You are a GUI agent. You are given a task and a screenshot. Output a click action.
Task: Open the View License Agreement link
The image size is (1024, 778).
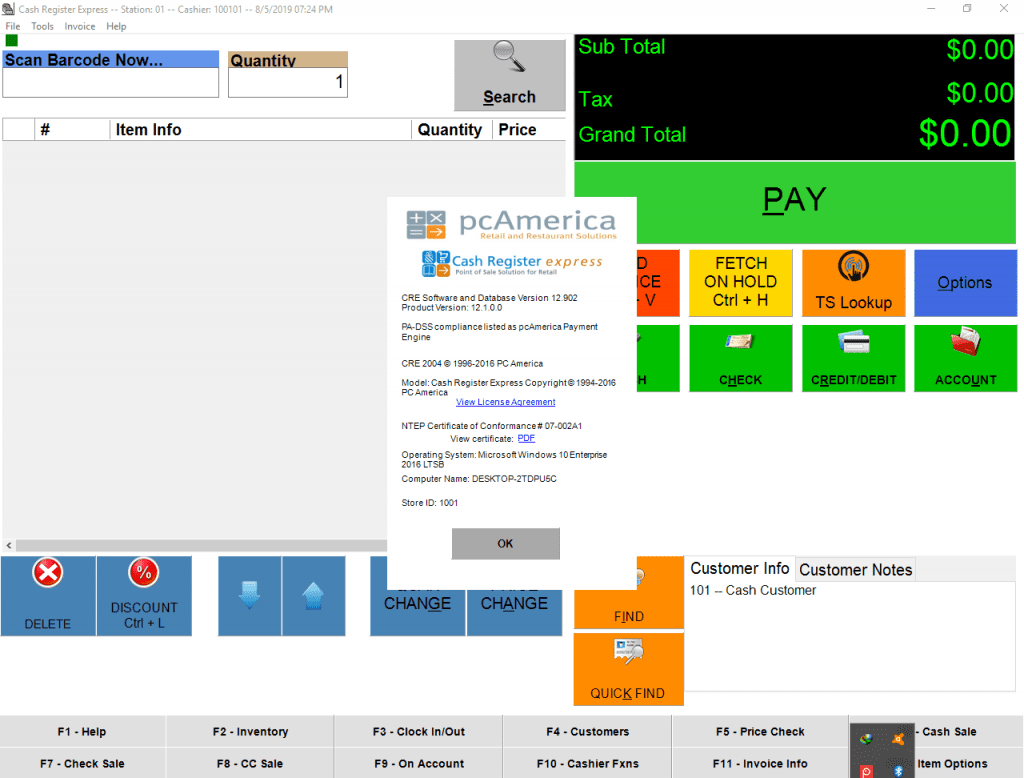tap(505, 402)
